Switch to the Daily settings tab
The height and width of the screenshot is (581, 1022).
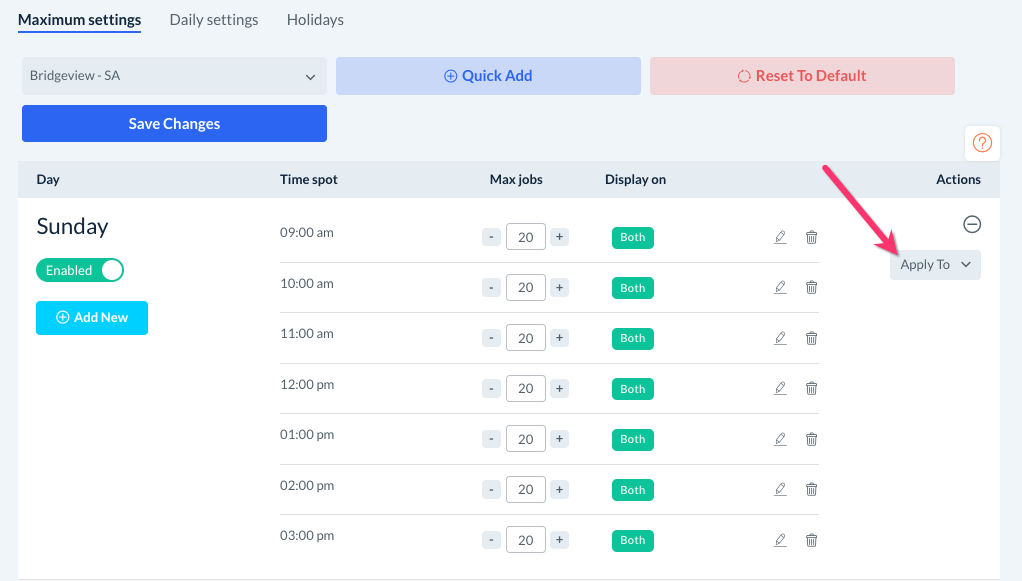tap(214, 20)
